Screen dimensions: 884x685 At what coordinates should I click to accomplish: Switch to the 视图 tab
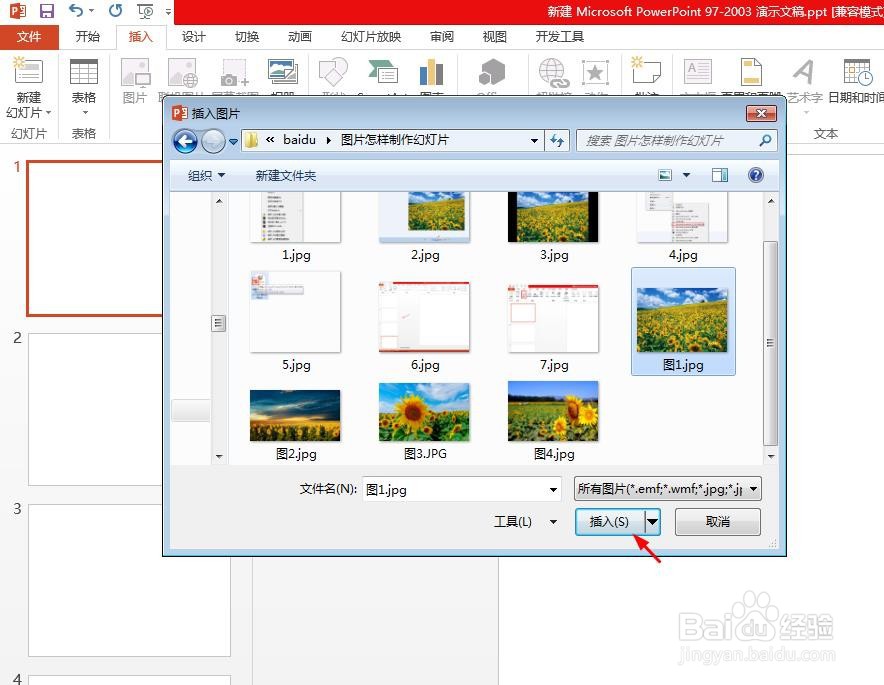pyautogui.click(x=494, y=37)
